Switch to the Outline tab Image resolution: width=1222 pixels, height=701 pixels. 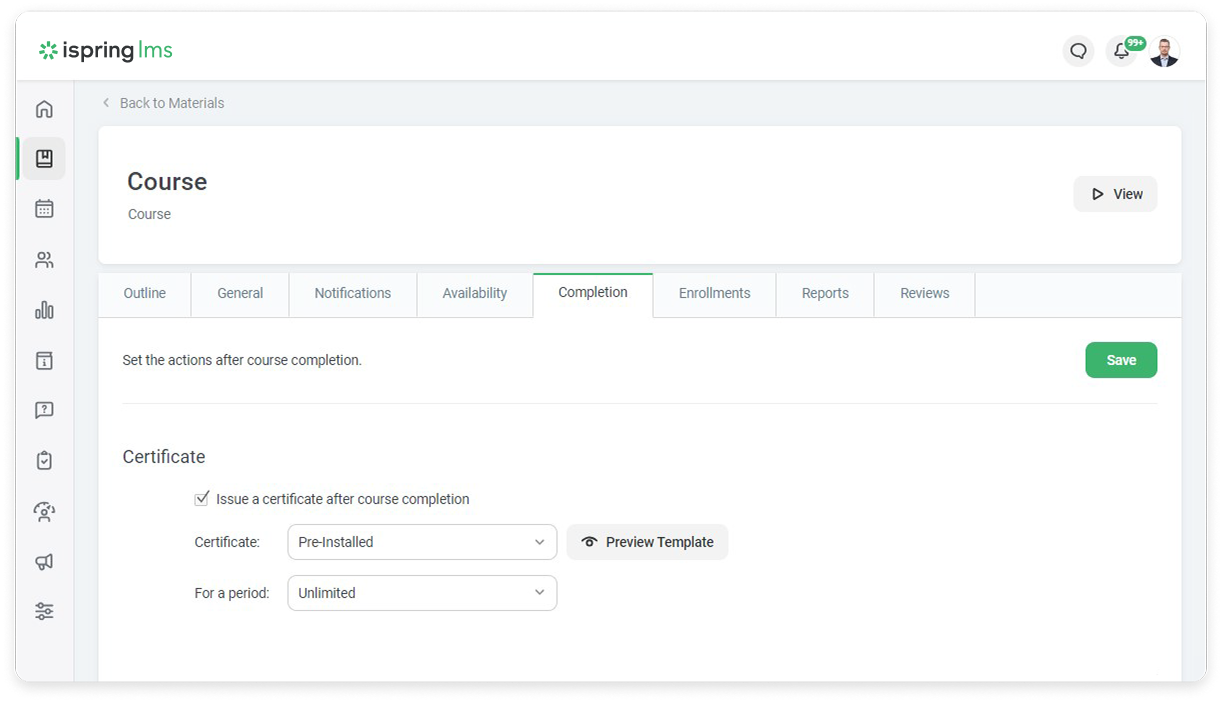coord(144,293)
